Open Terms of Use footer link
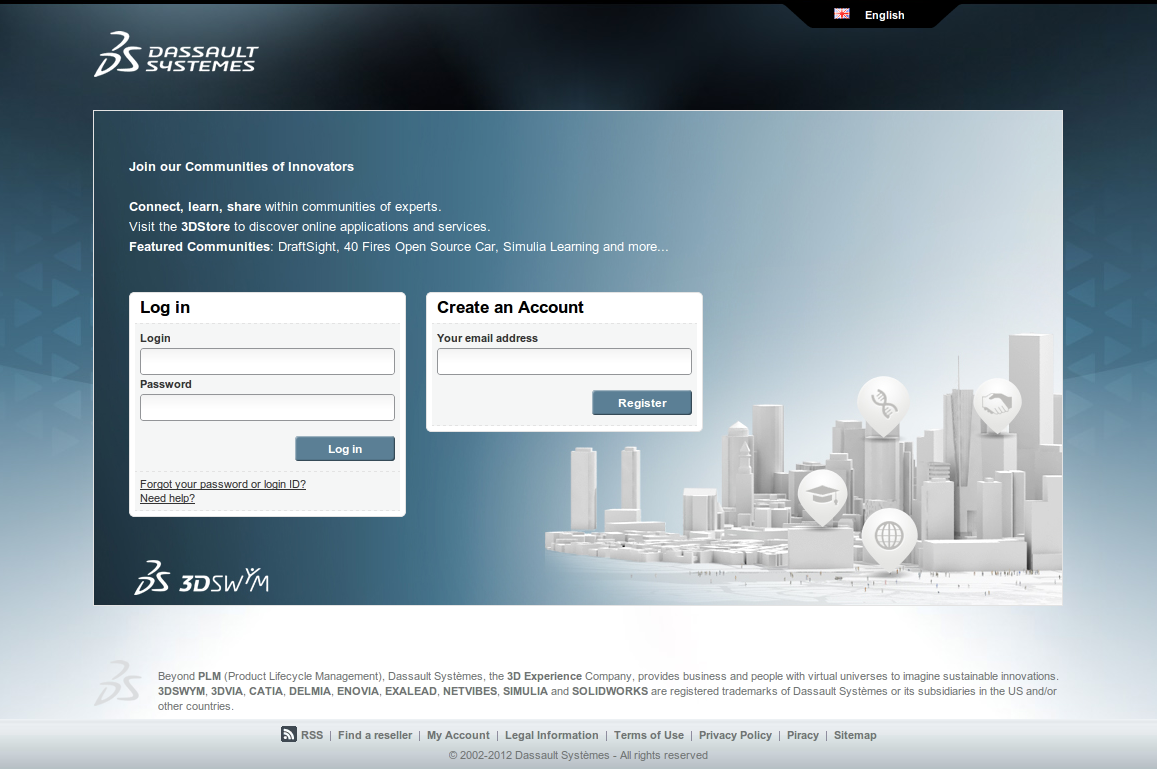 (x=649, y=735)
